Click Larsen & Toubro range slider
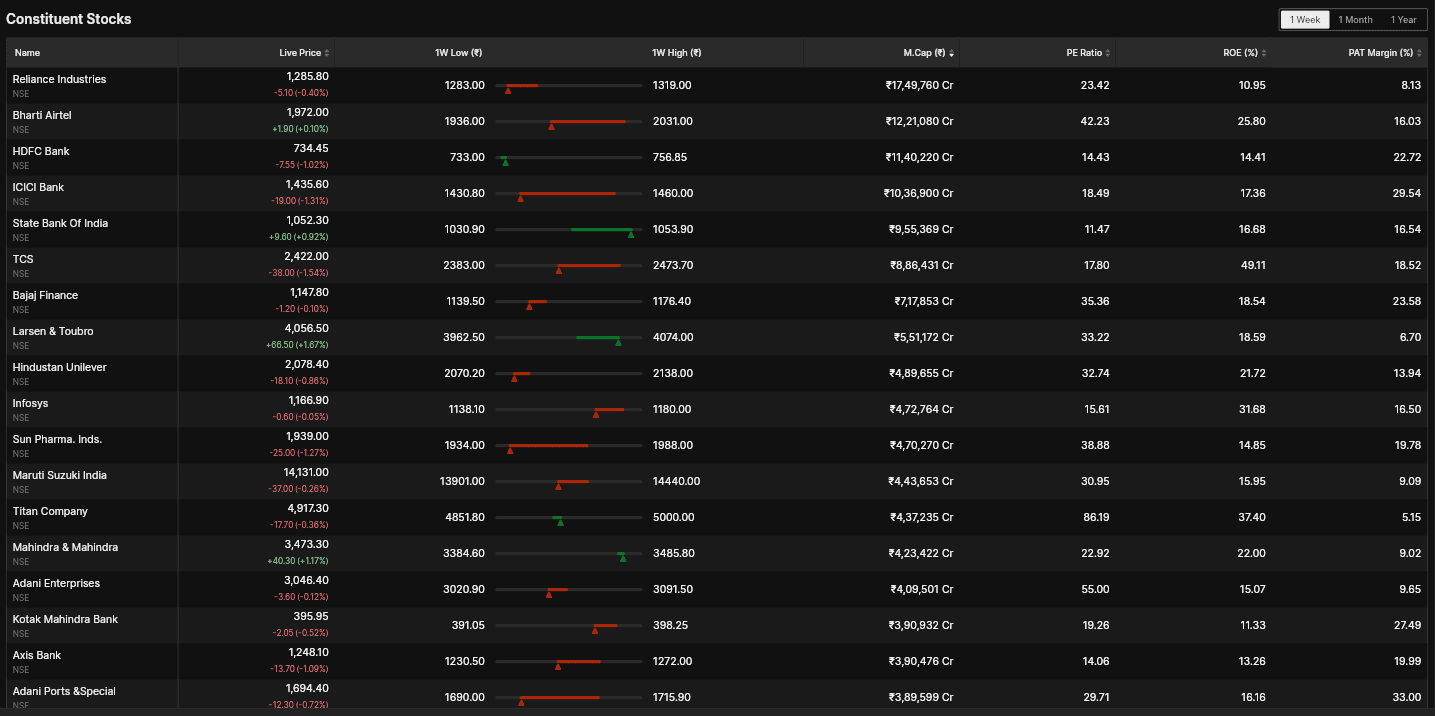The width and height of the screenshot is (1435, 716). click(x=569, y=338)
